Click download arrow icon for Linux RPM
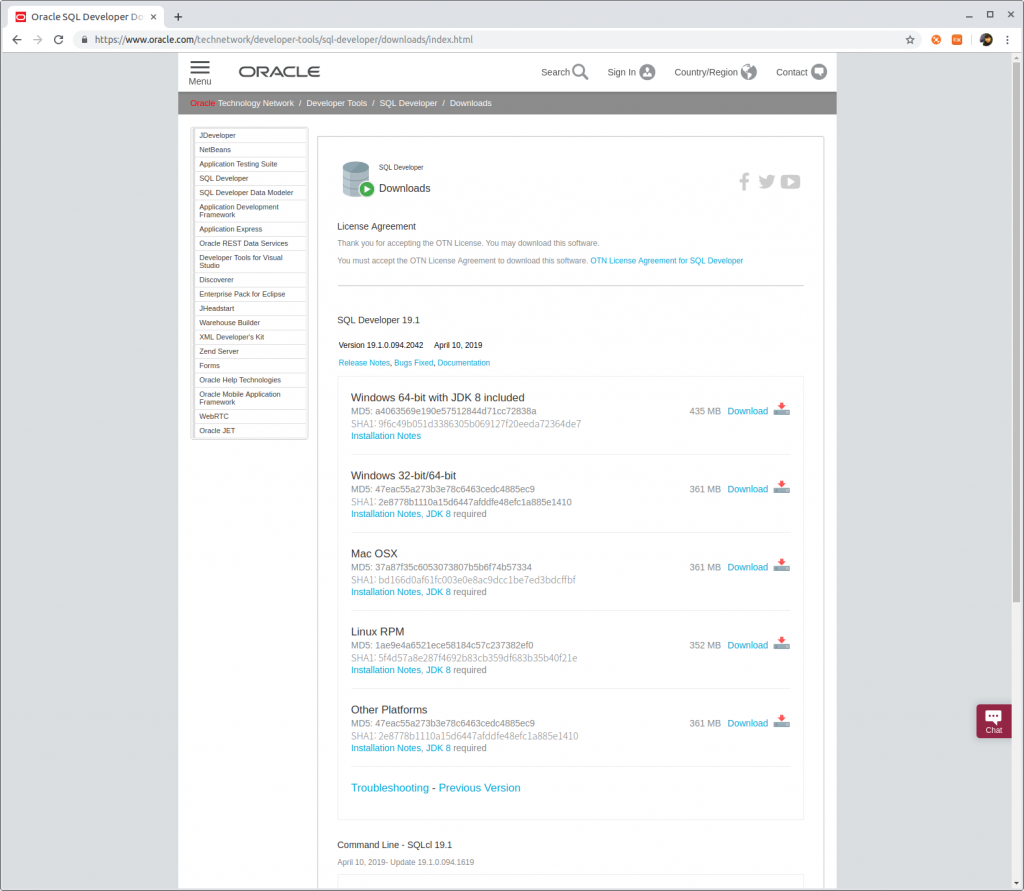This screenshot has width=1024, height=891. click(782, 643)
